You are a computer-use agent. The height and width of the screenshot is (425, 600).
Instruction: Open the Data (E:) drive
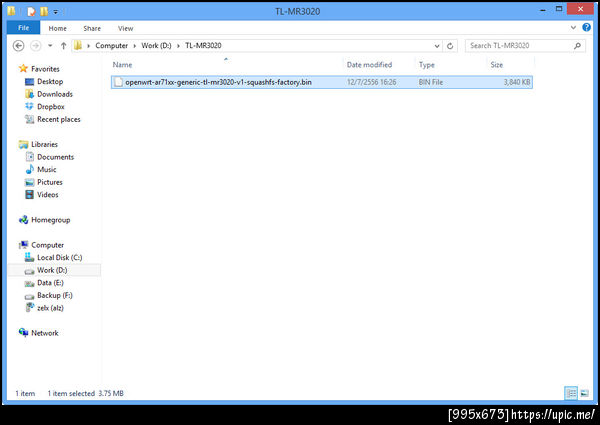click(x=50, y=283)
